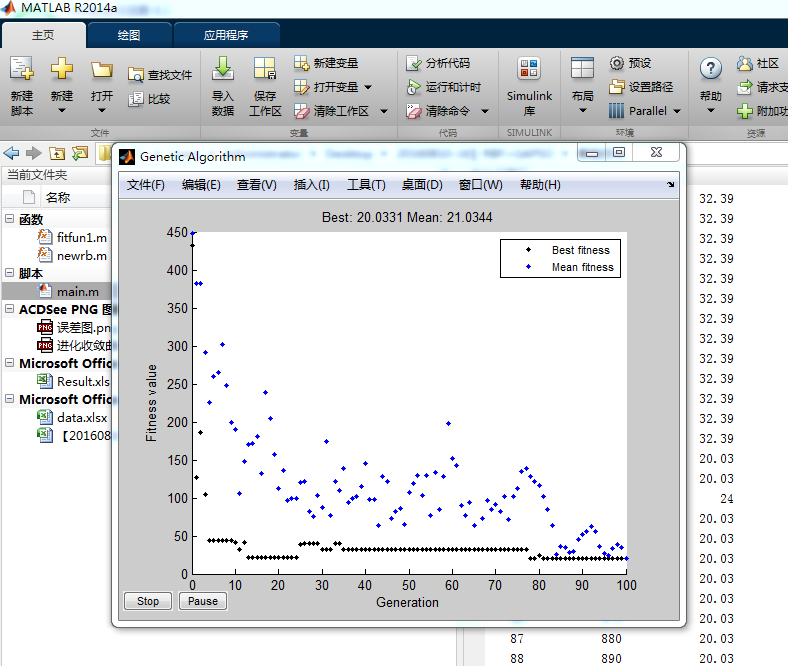Click the Request Support icon
The height and width of the screenshot is (666, 788).
click(745, 87)
